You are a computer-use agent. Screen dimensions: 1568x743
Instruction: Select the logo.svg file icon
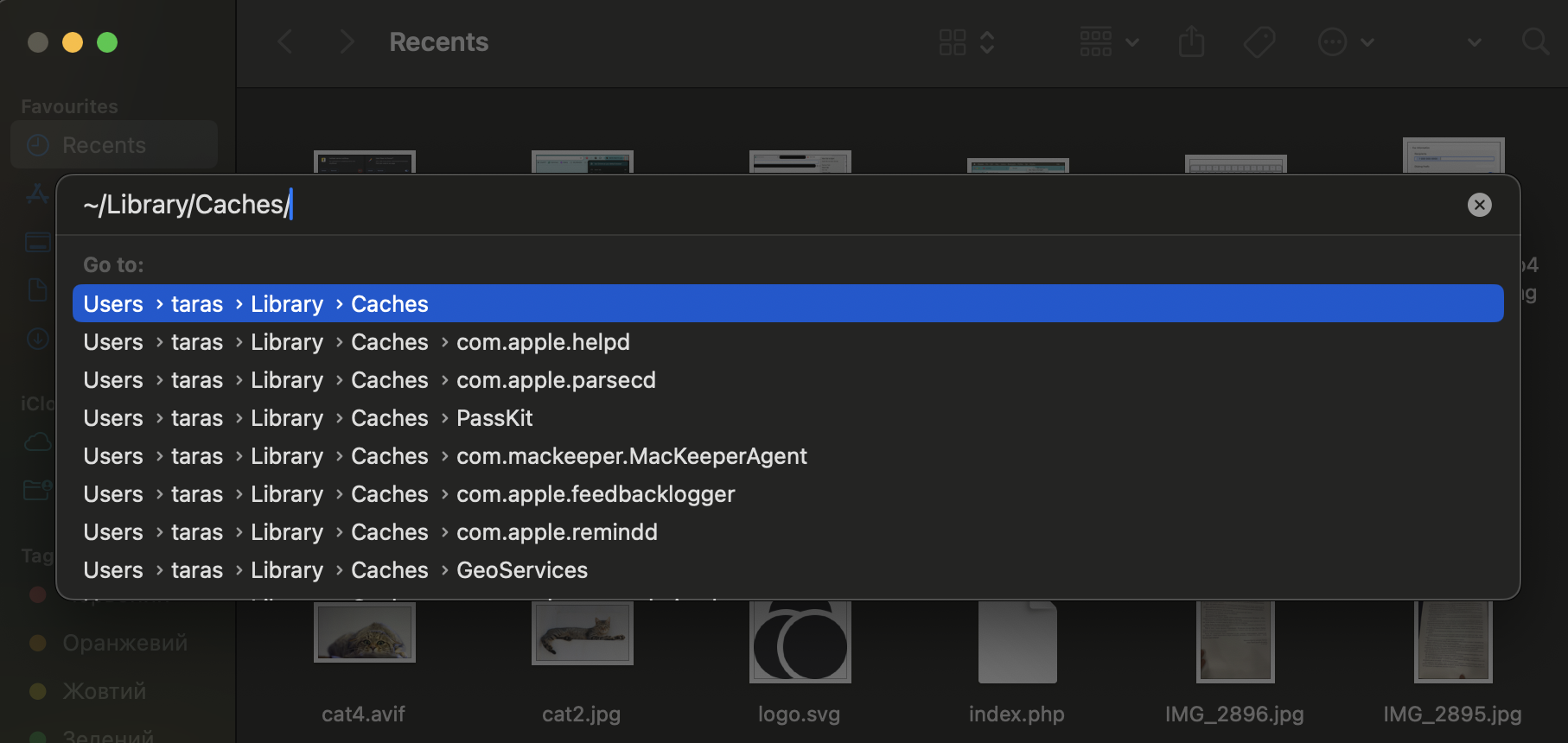tap(800, 642)
